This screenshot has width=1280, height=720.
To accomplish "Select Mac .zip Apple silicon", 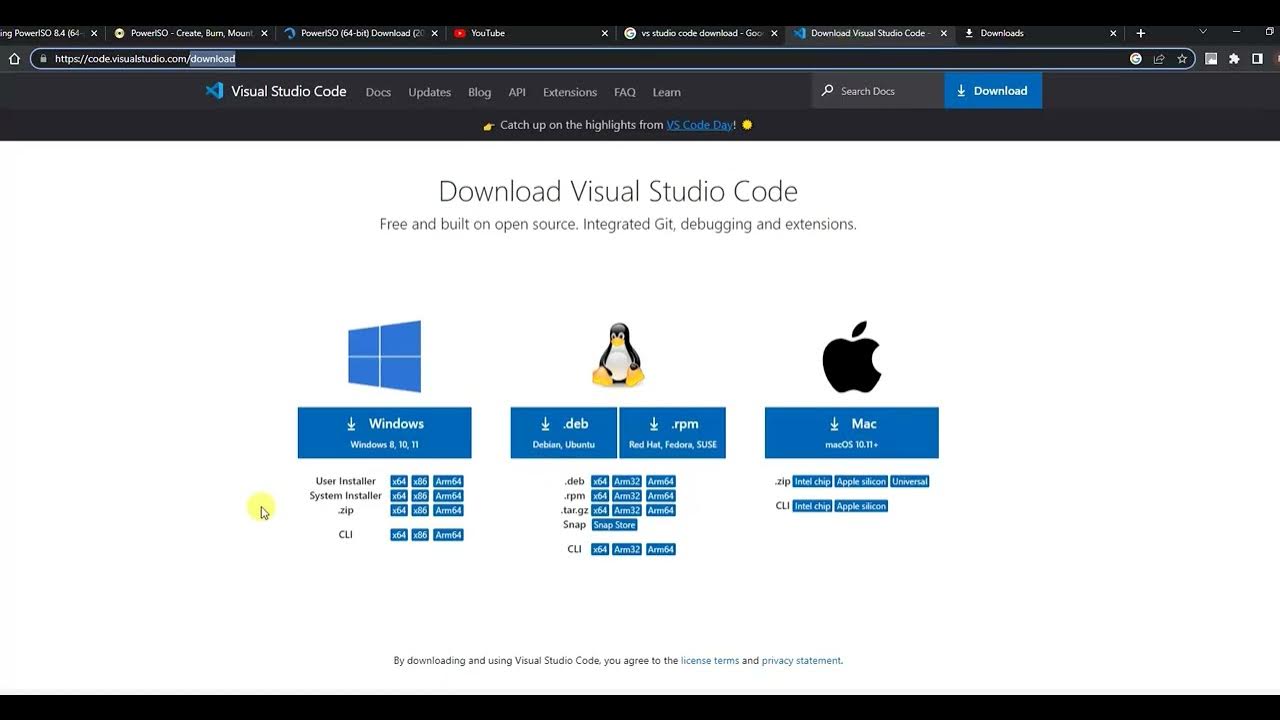I will tap(861, 481).
